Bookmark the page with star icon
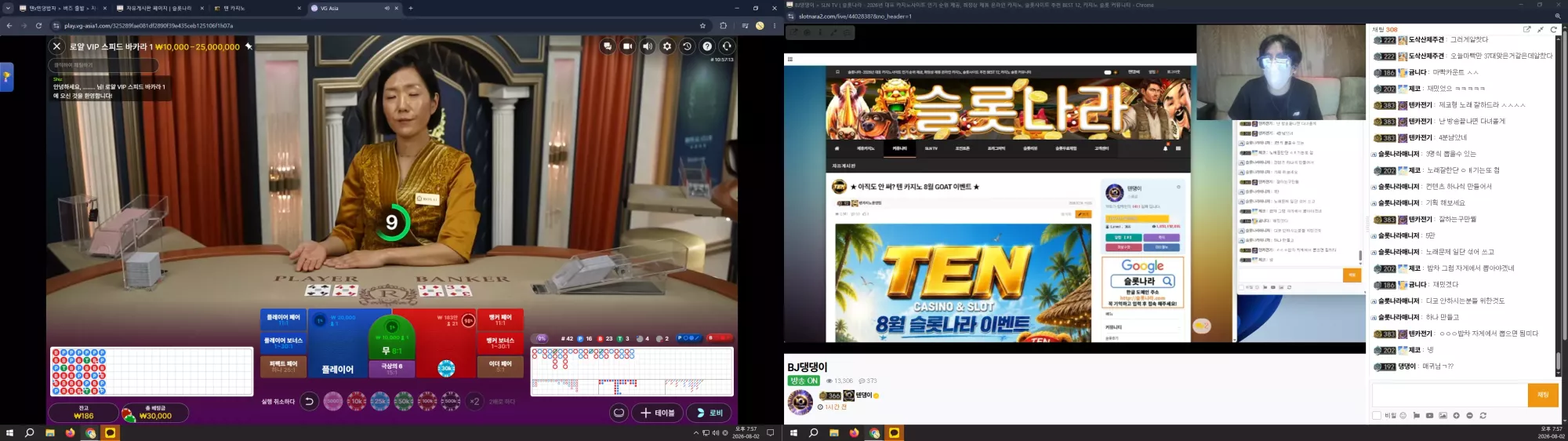The image size is (1568, 441). pyautogui.click(x=702, y=25)
